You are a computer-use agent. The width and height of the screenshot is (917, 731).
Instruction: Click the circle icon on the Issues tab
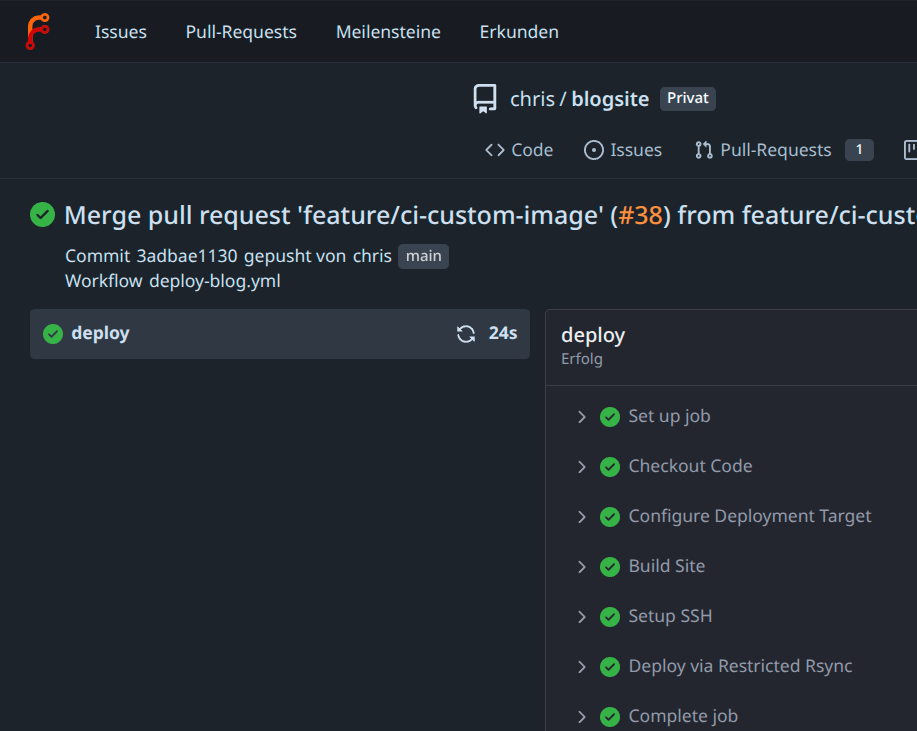[x=598, y=150]
